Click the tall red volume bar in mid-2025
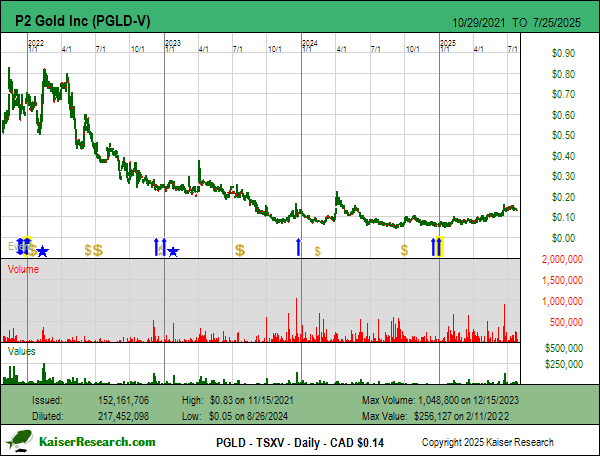The height and width of the screenshot is (456, 600). (x=504, y=322)
